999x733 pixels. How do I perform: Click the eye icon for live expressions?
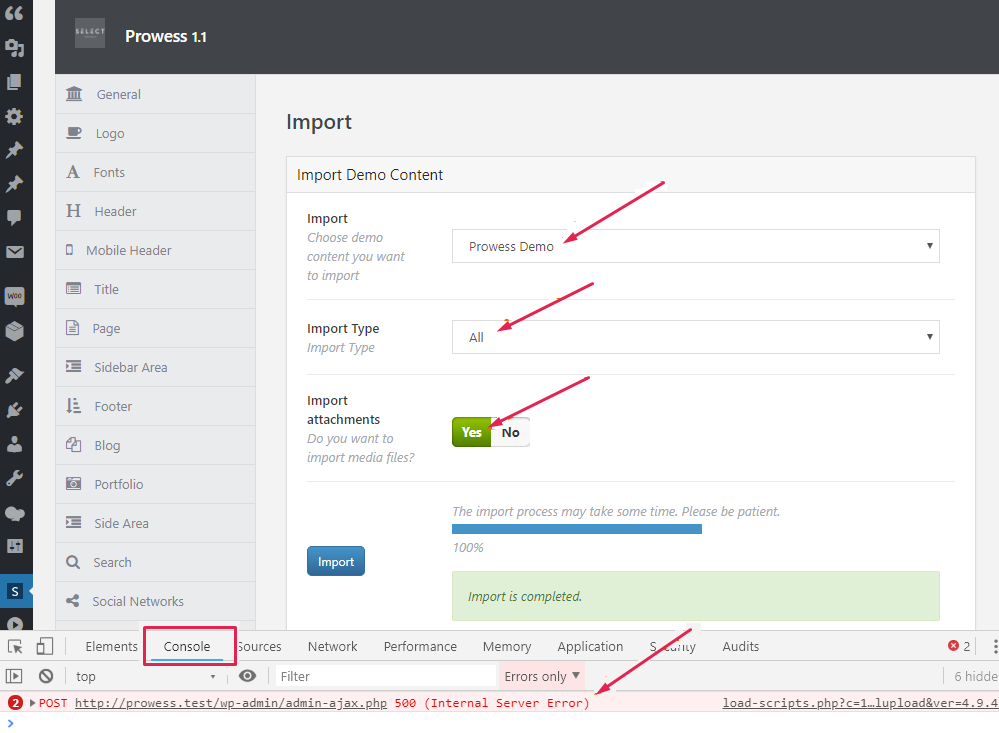point(248,676)
